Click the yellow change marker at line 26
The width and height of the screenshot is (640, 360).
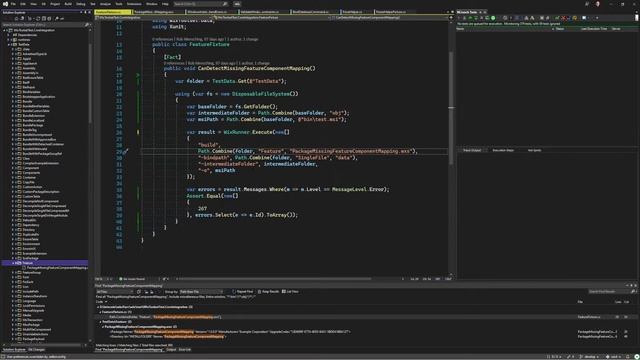point(138,132)
